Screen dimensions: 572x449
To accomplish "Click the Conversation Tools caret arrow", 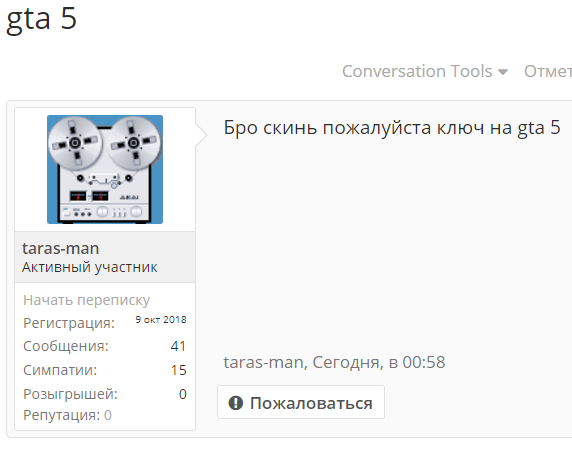I will tap(503, 72).
